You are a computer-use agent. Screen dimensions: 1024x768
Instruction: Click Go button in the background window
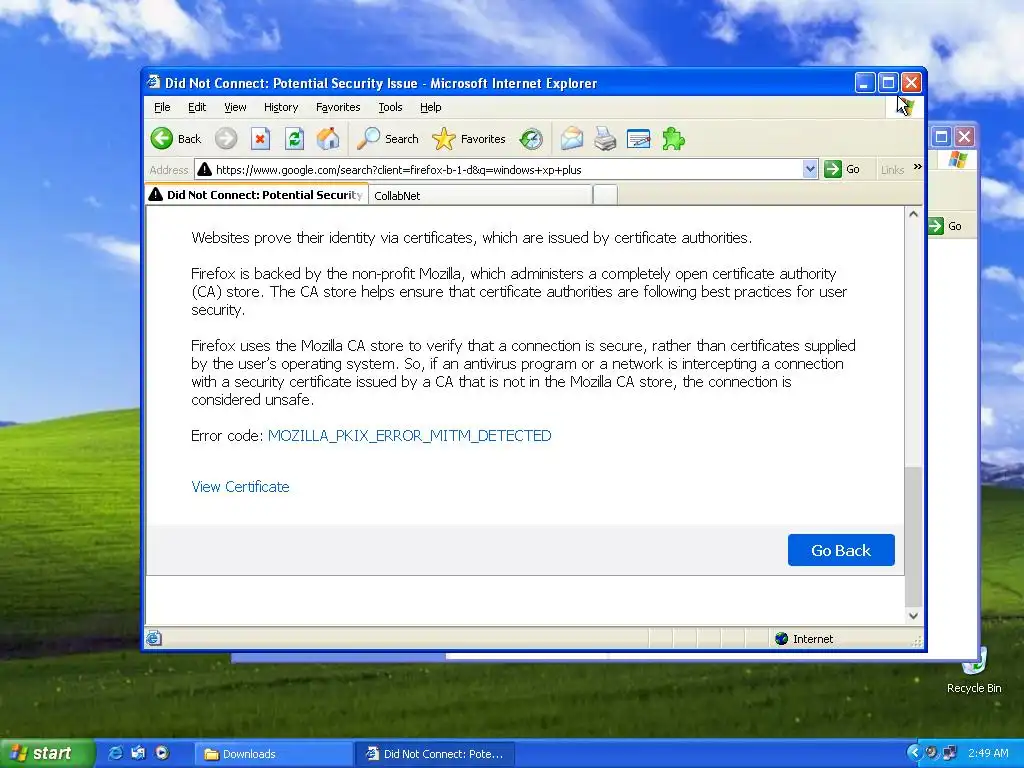946,226
